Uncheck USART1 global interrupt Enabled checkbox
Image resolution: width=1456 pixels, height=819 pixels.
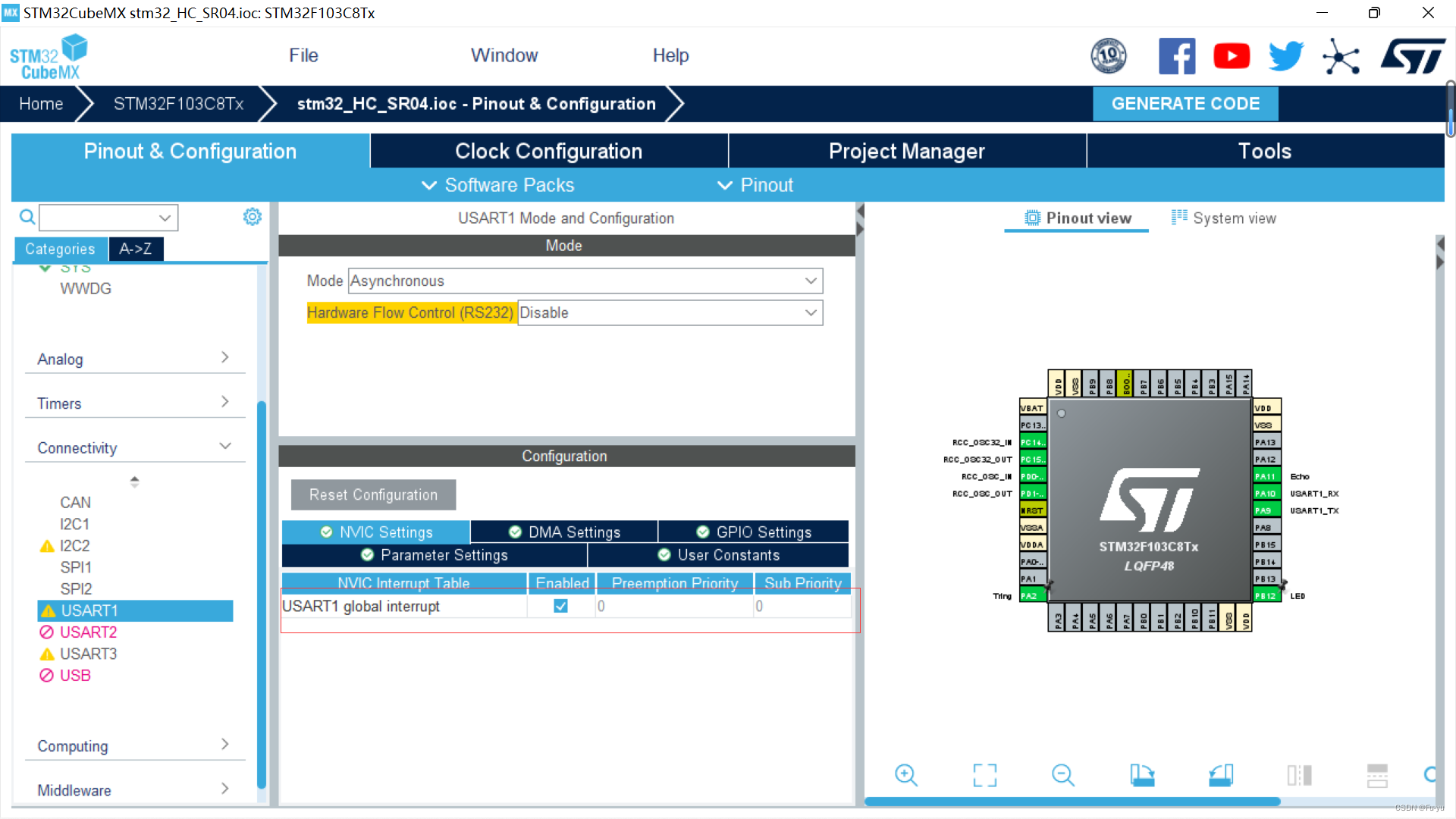point(560,606)
